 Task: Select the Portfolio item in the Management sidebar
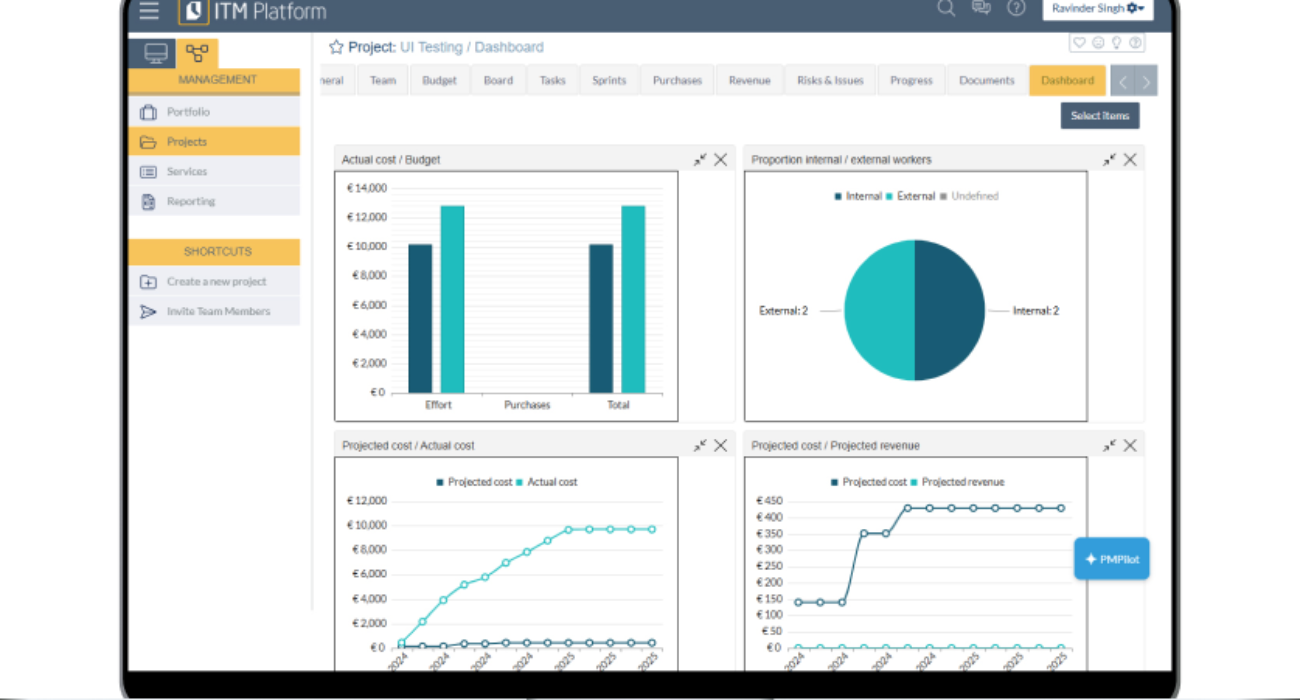point(188,112)
